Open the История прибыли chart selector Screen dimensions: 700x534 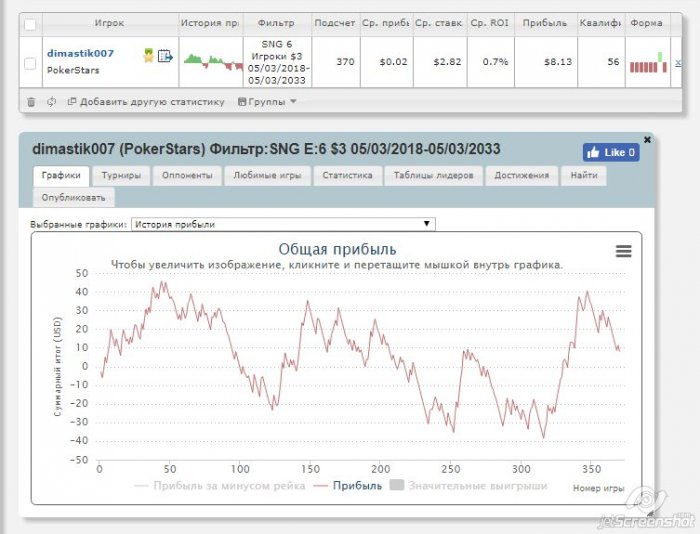[283, 224]
